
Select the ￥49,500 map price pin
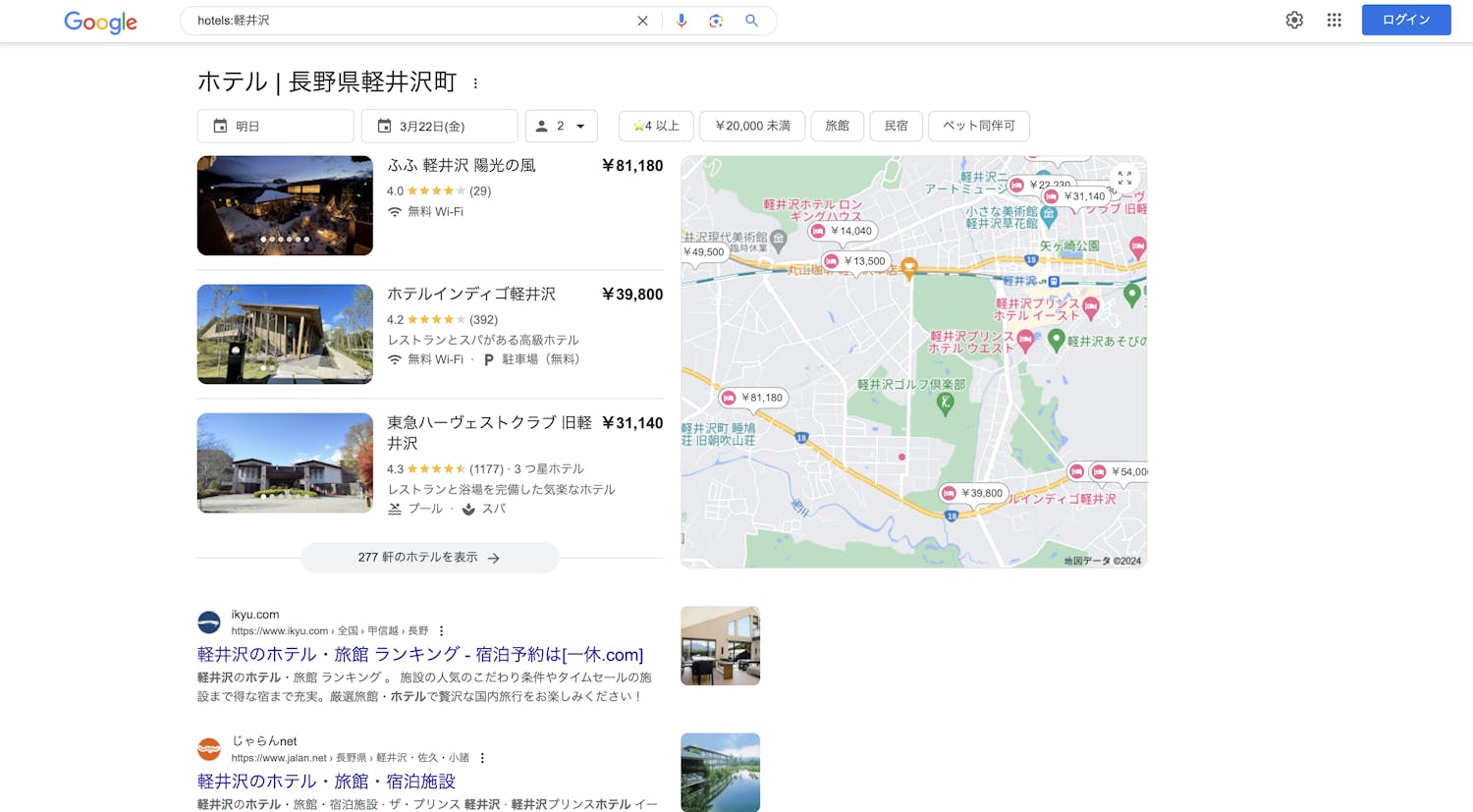click(x=704, y=252)
